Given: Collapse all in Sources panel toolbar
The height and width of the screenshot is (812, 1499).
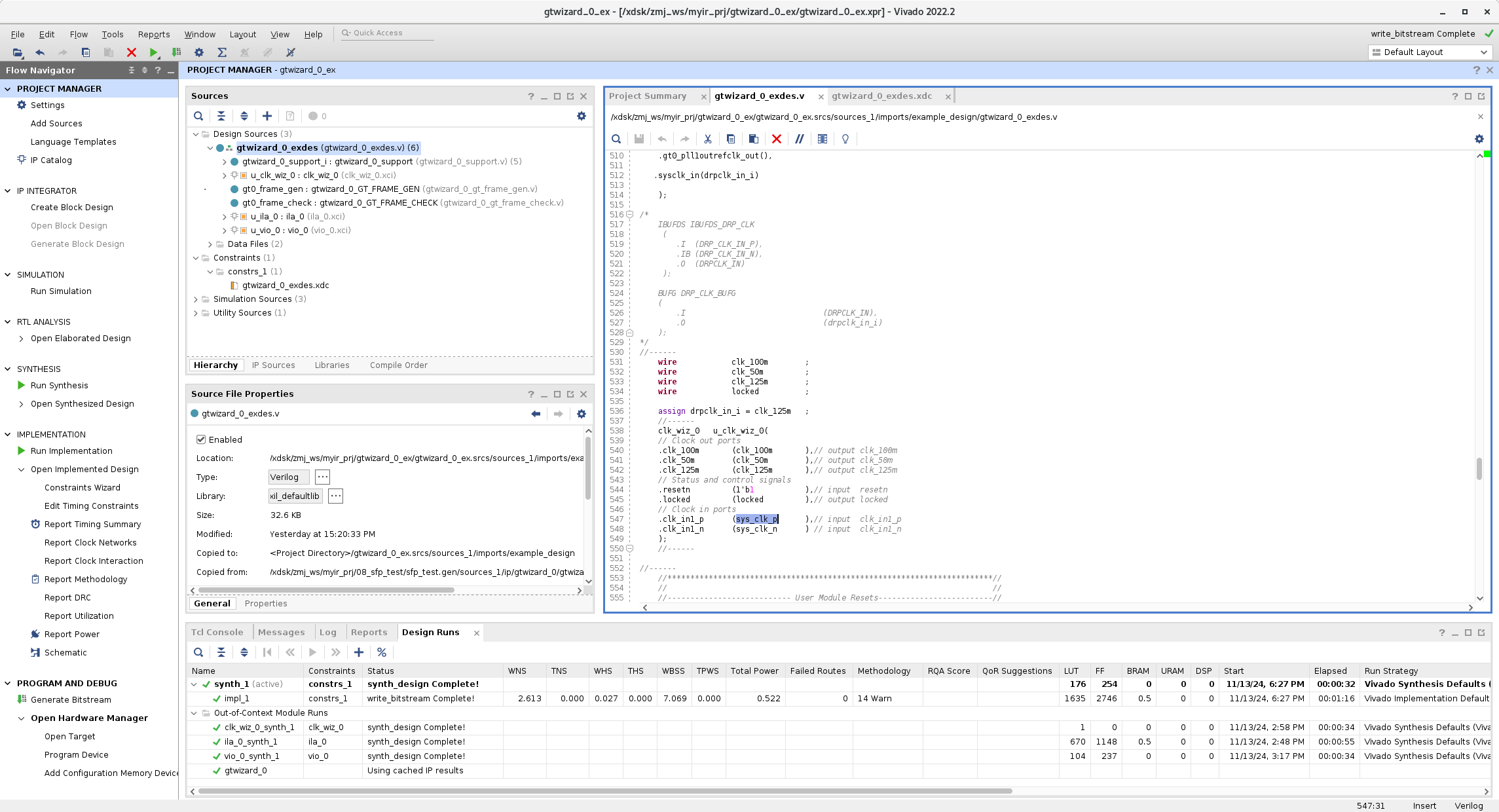Looking at the screenshot, I should pos(221,116).
